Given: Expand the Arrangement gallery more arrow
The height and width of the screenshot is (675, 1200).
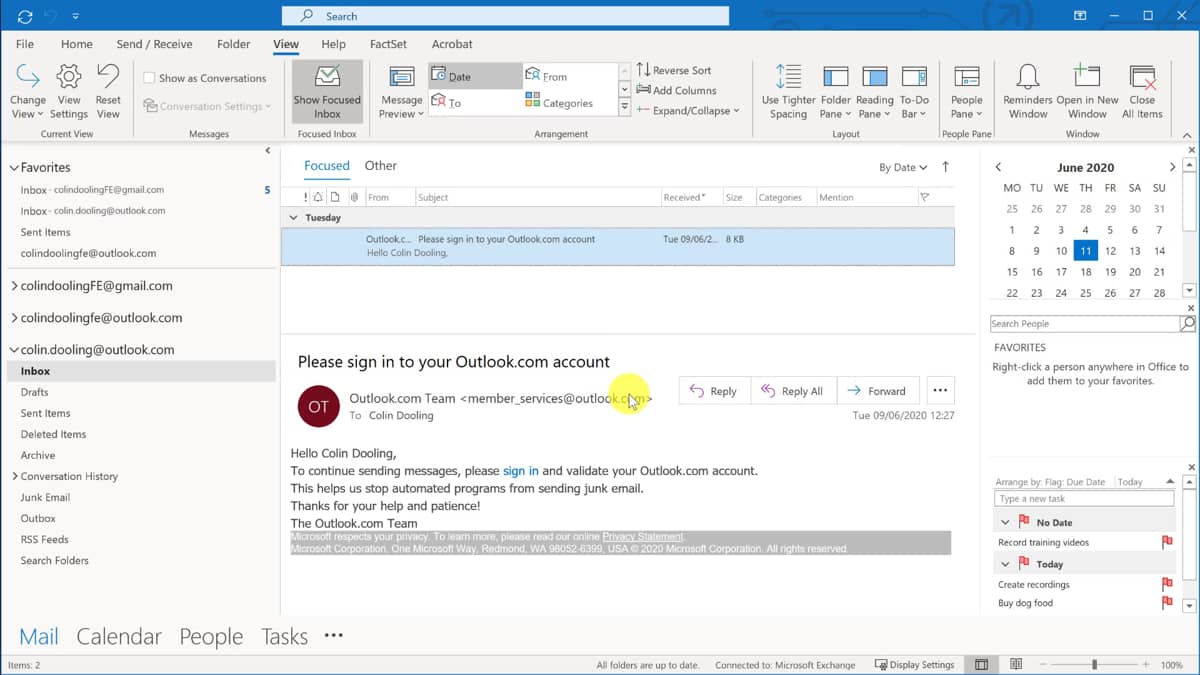Looking at the screenshot, I should [625, 106].
